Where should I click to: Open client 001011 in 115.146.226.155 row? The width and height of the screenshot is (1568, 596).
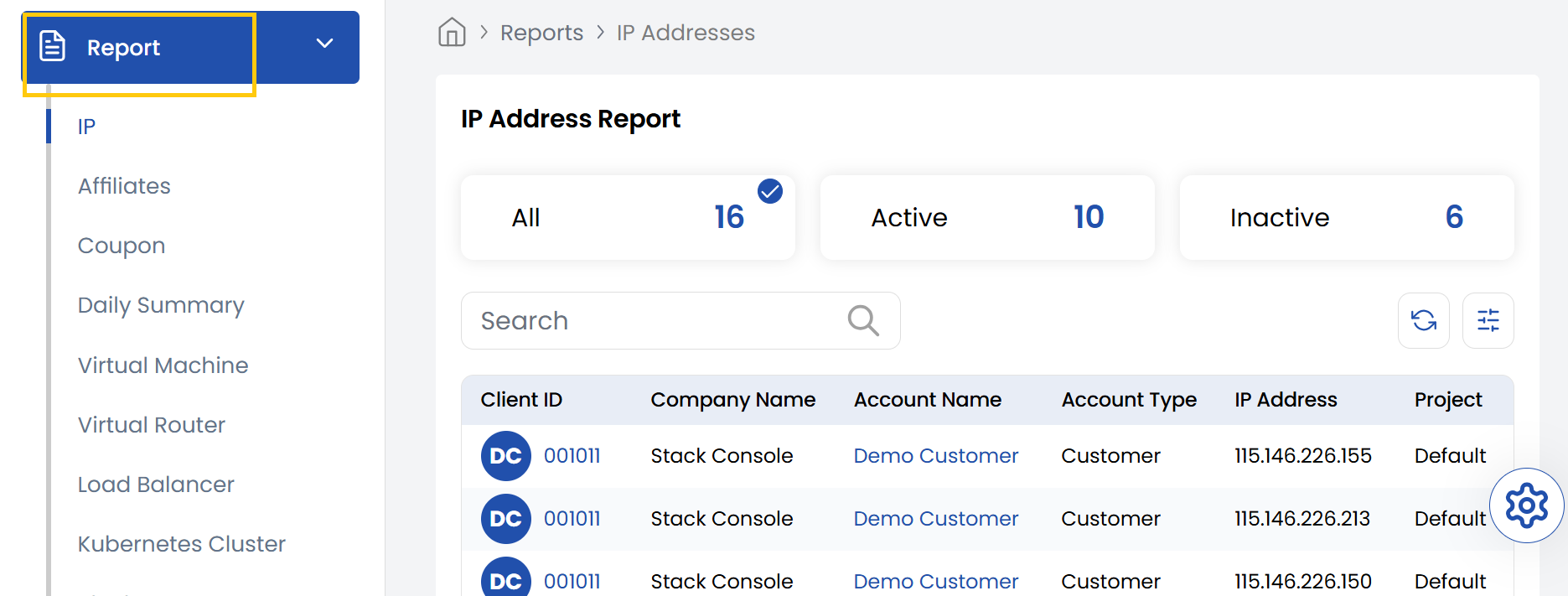point(572,456)
